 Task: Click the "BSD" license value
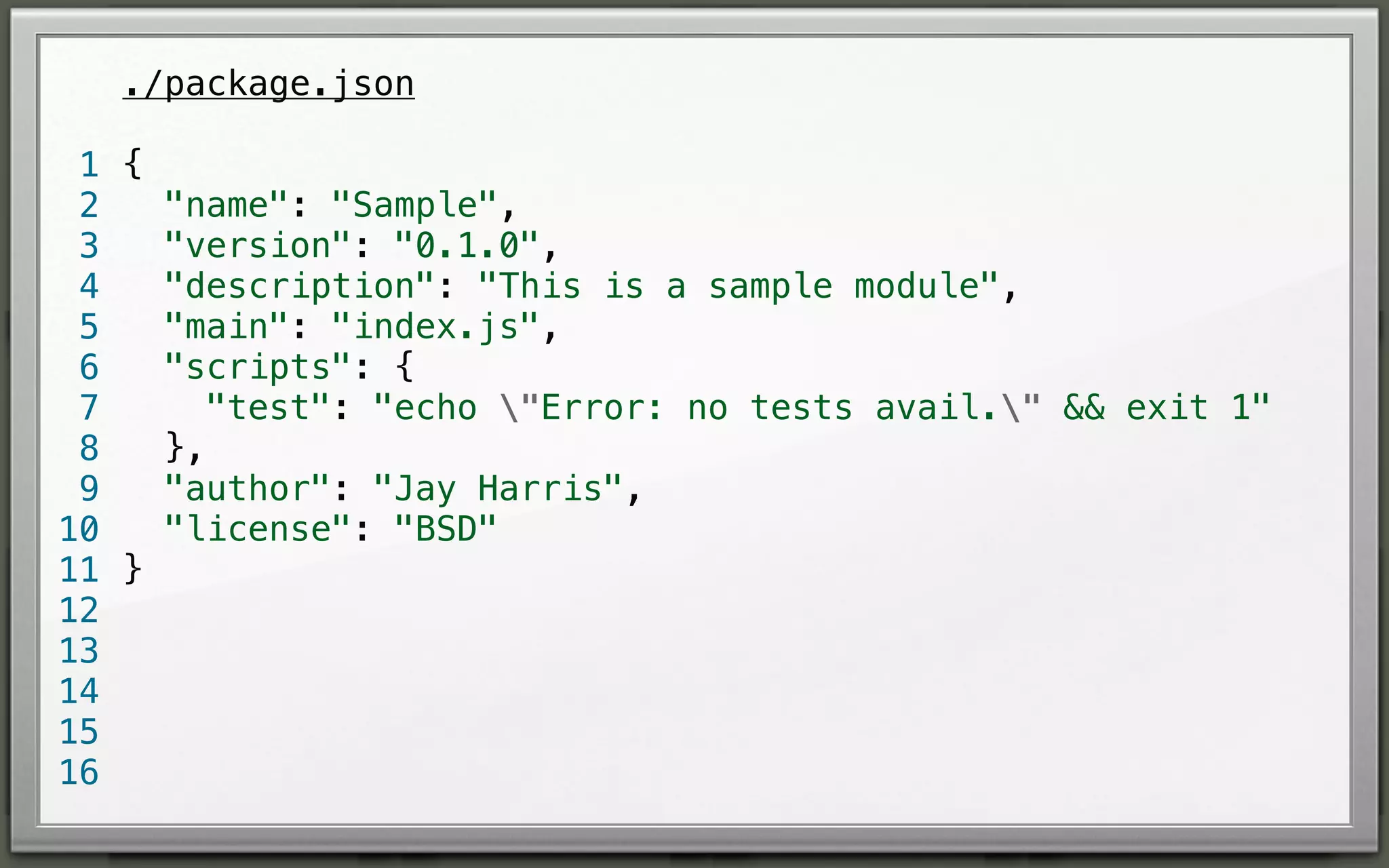446,529
